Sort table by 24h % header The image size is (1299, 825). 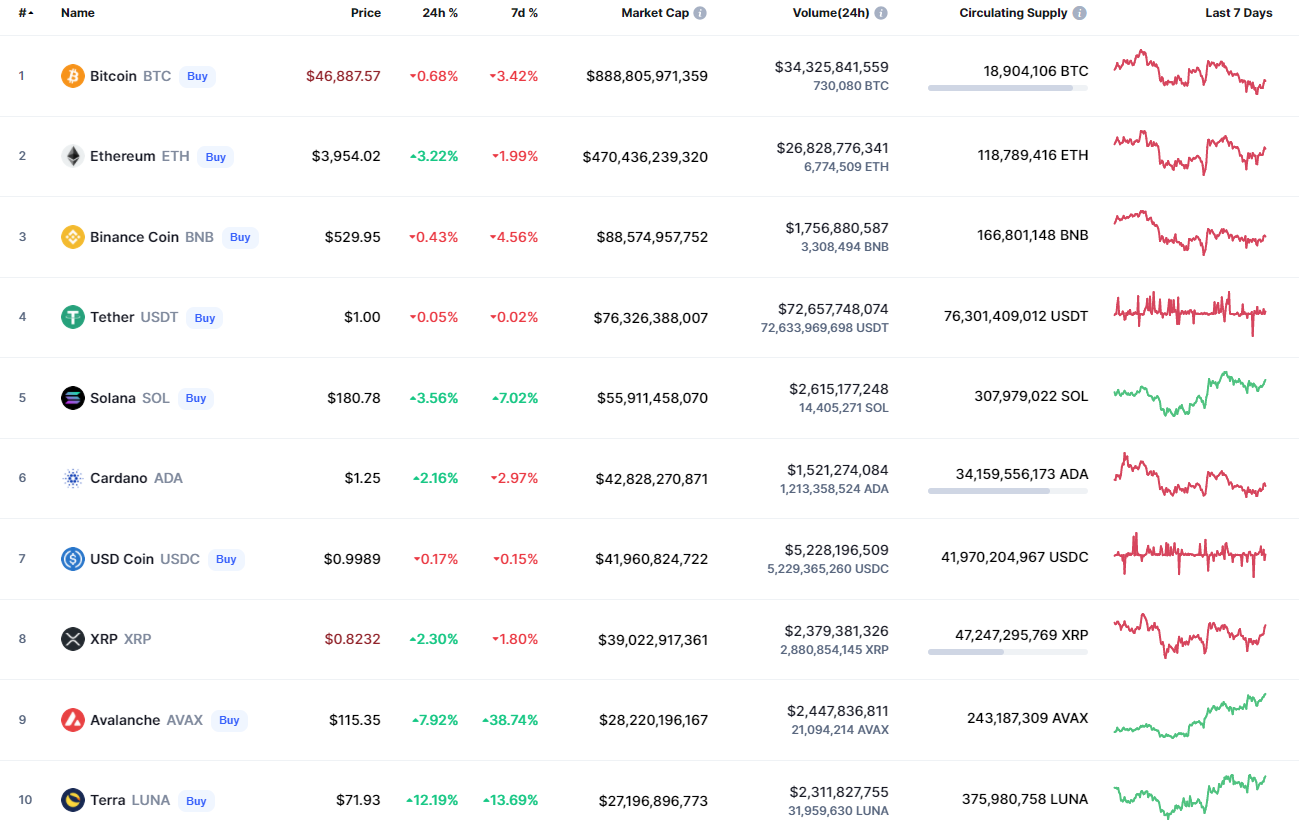(x=440, y=13)
